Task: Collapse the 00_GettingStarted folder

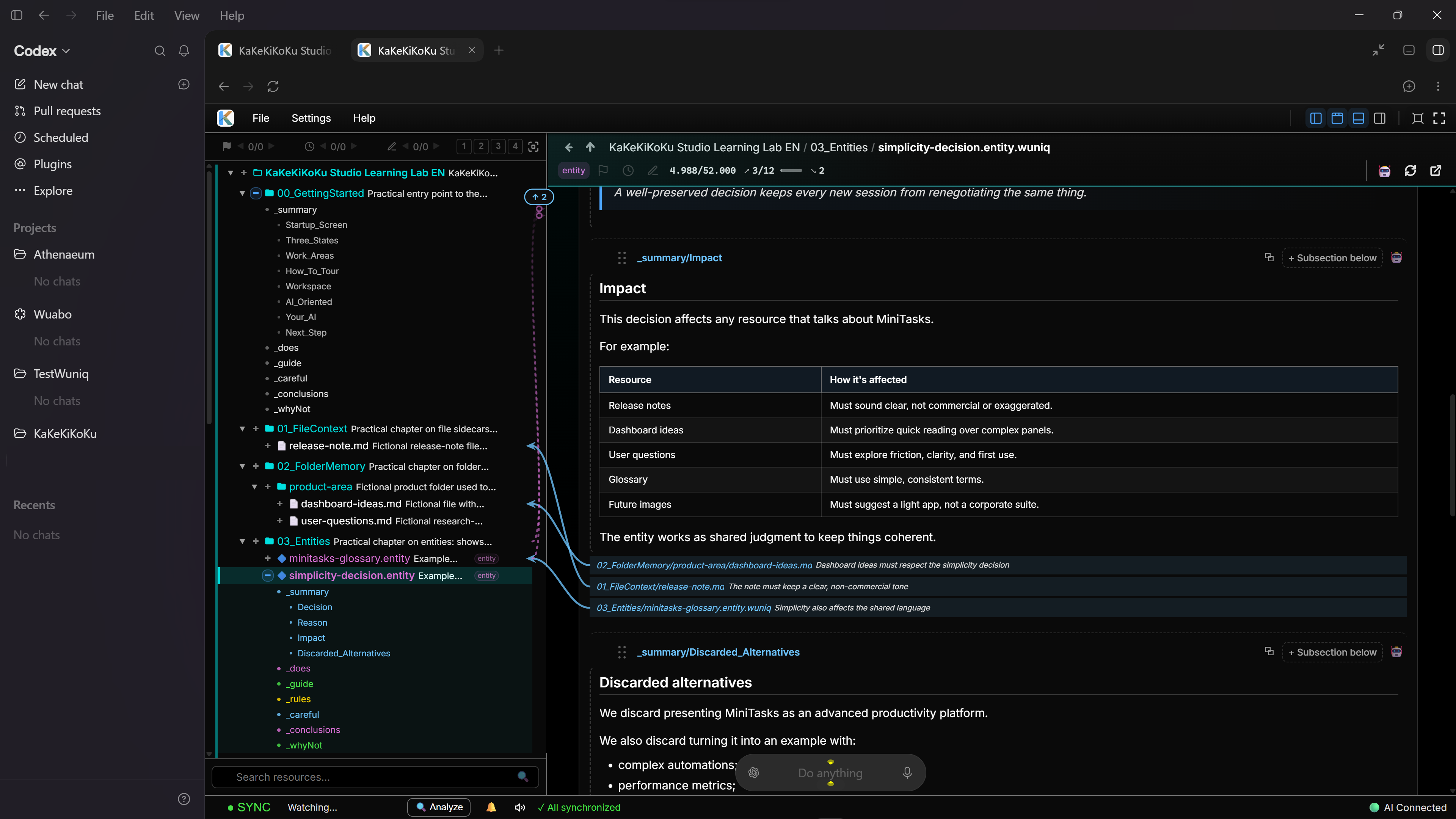Action: tap(243, 193)
